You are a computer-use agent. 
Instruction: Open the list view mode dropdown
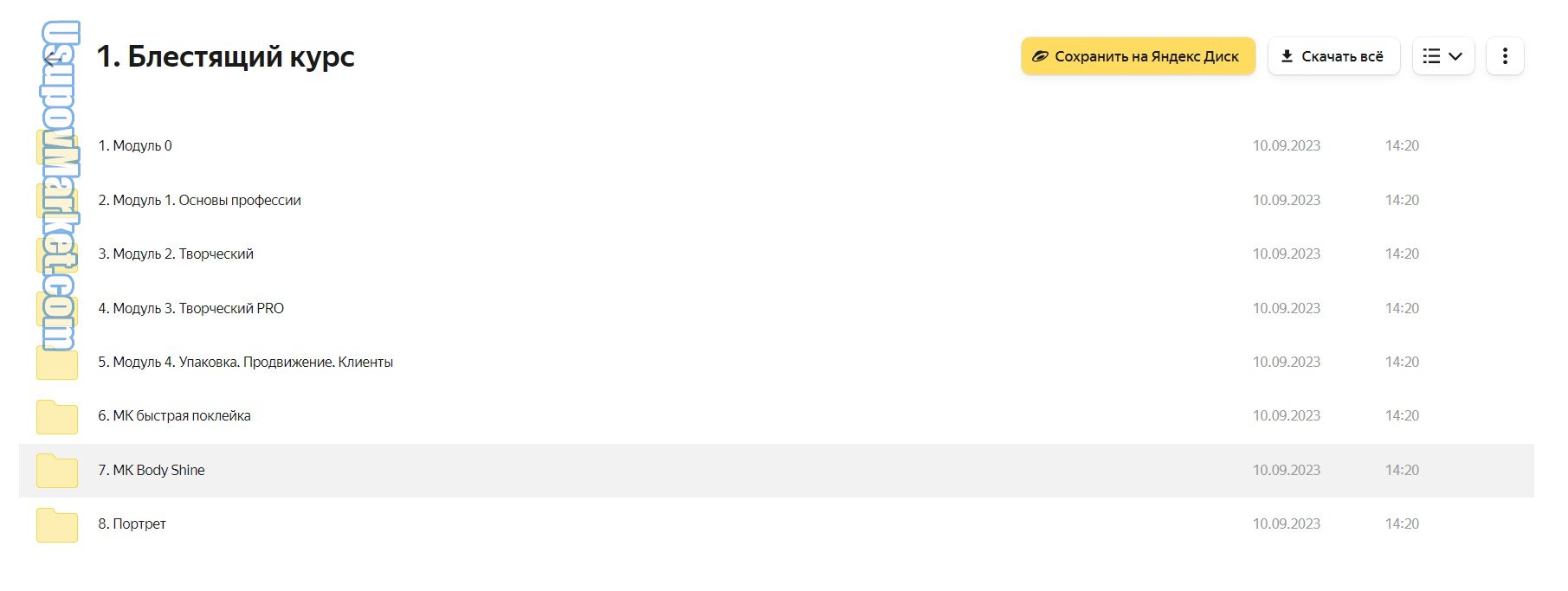coord(1442,56)
